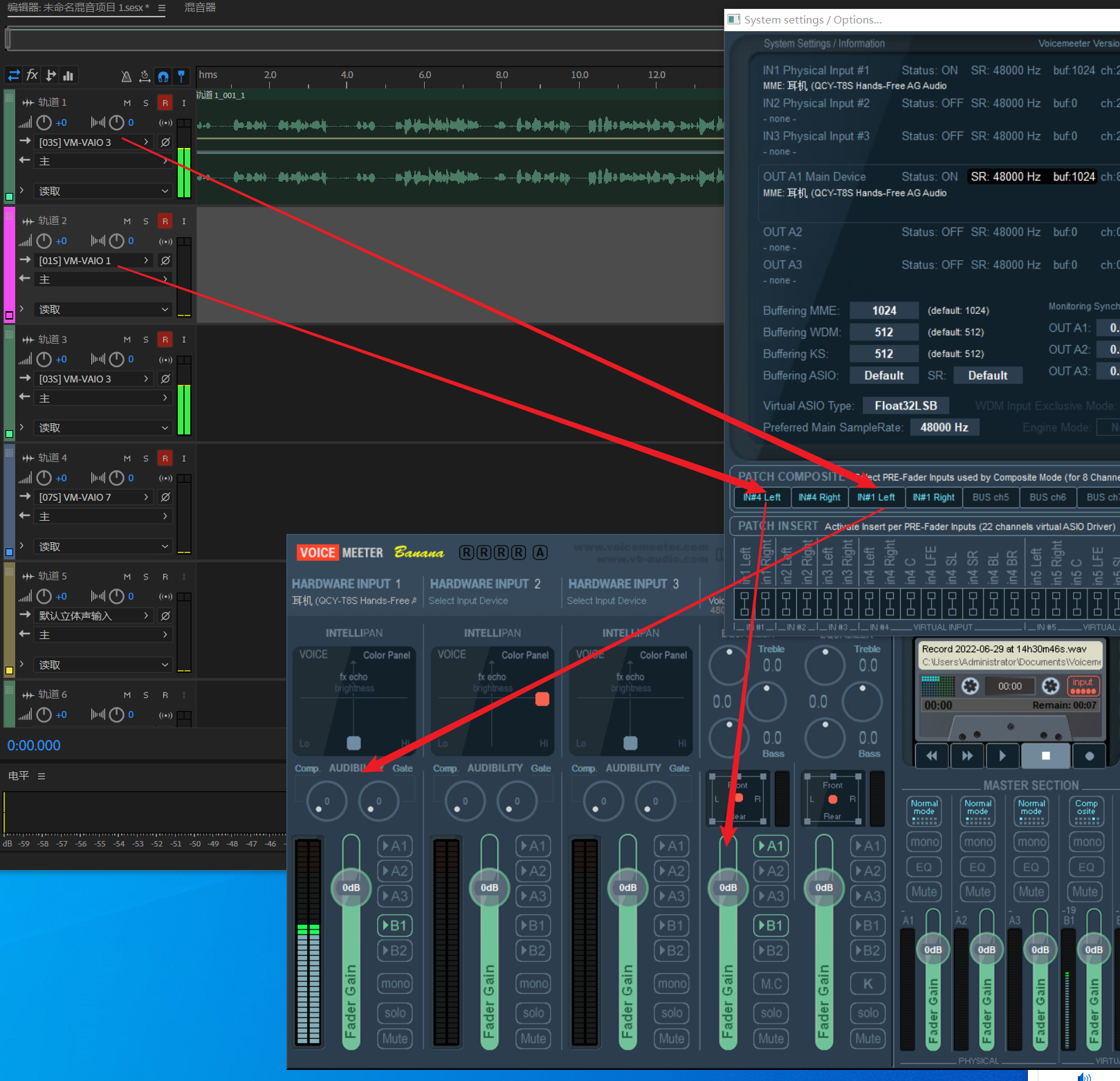Screen dimensions: 1120x1081
Task: Mute track 3 with M button
Action: pyautogui.click(x=127, y=340)
